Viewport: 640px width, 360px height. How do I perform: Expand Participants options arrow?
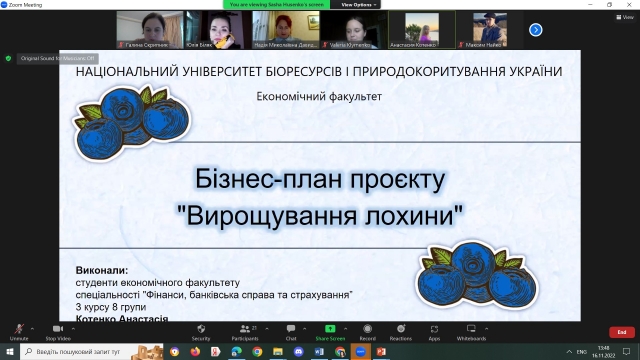coord(267,329)
